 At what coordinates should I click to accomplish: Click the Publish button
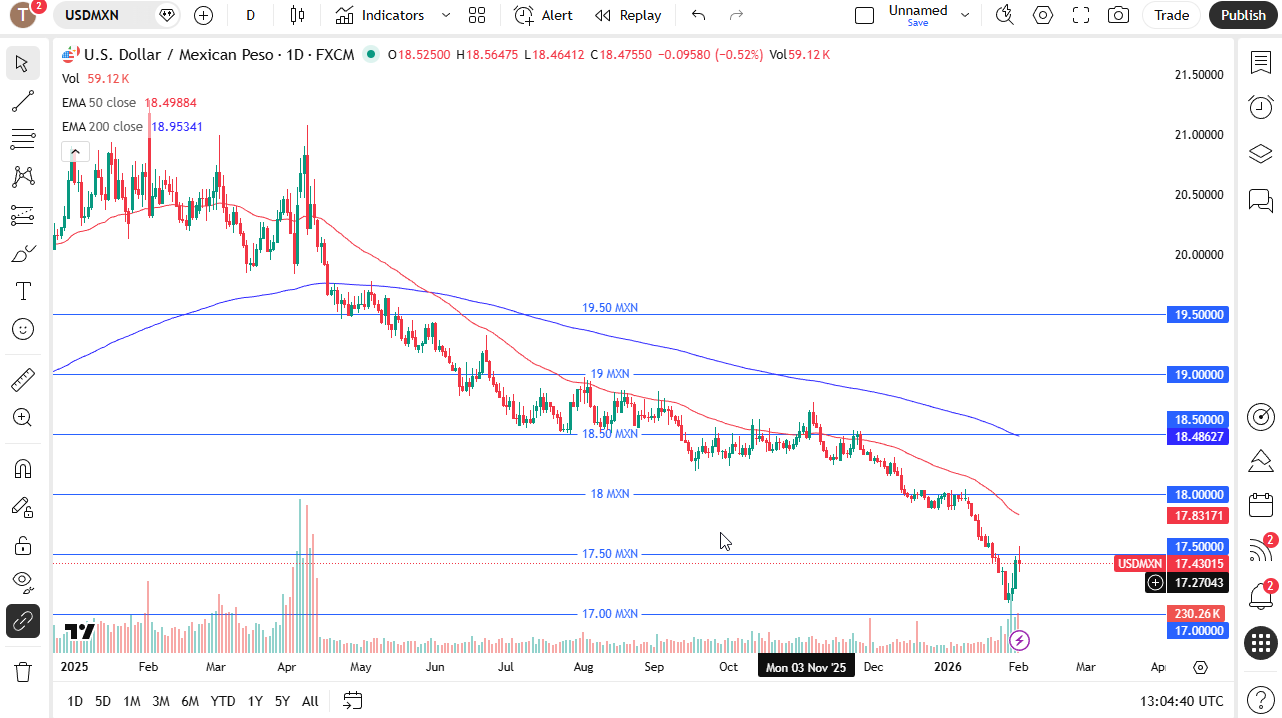pyautogui.click(x=1243, y=15)
